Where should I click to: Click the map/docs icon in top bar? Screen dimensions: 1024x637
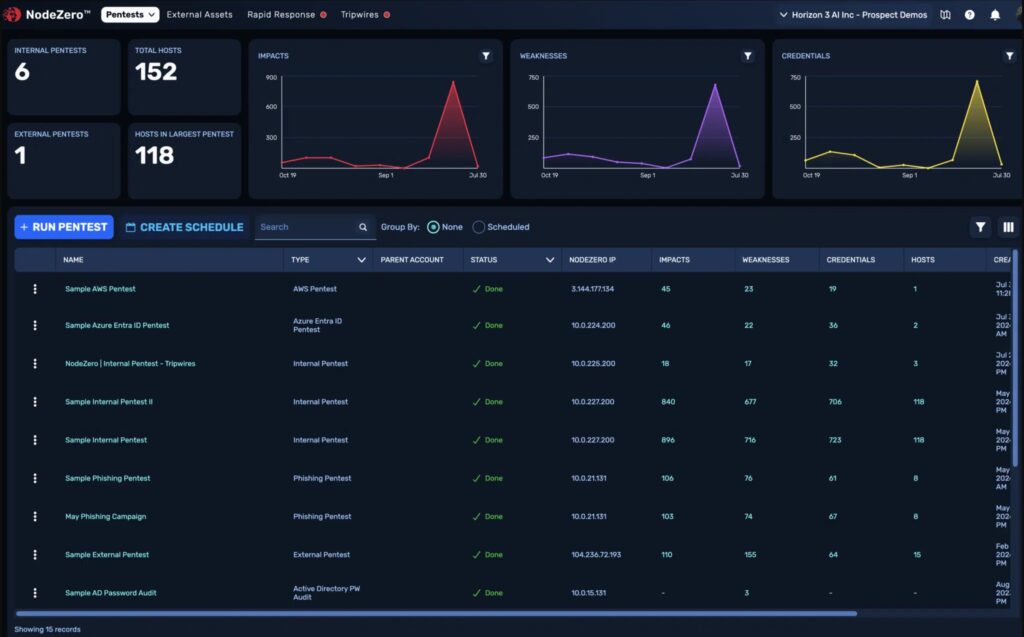(x=945, y=14)
